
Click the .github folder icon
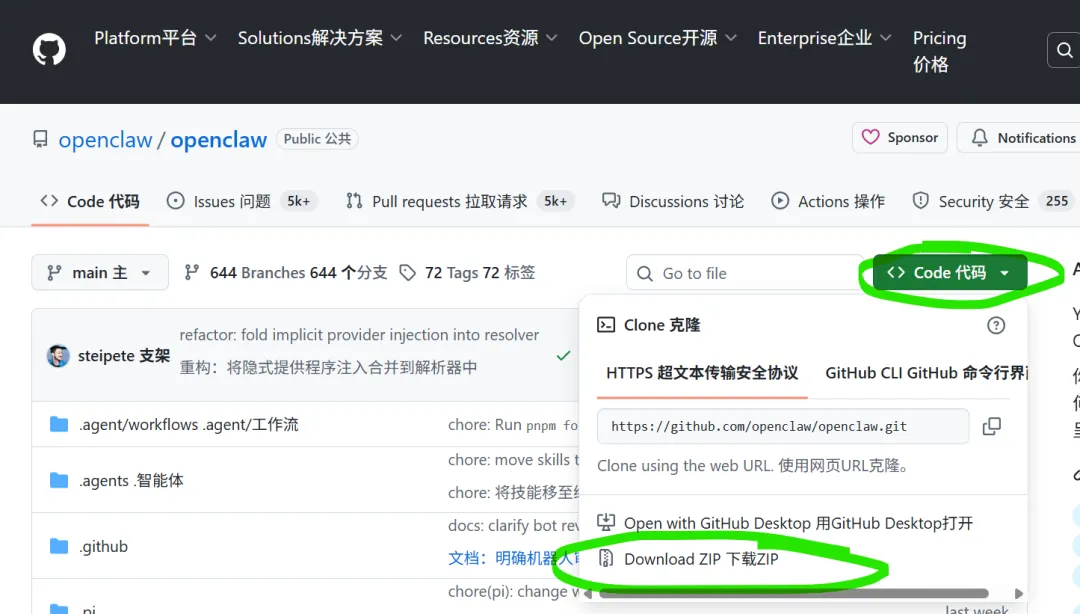[59, 546]
